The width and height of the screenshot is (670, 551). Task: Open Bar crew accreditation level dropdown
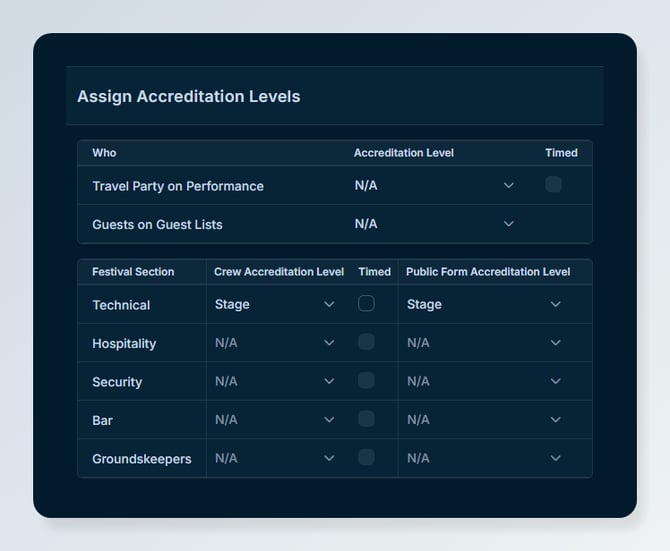pyautogui.click(x=275, y=419)
